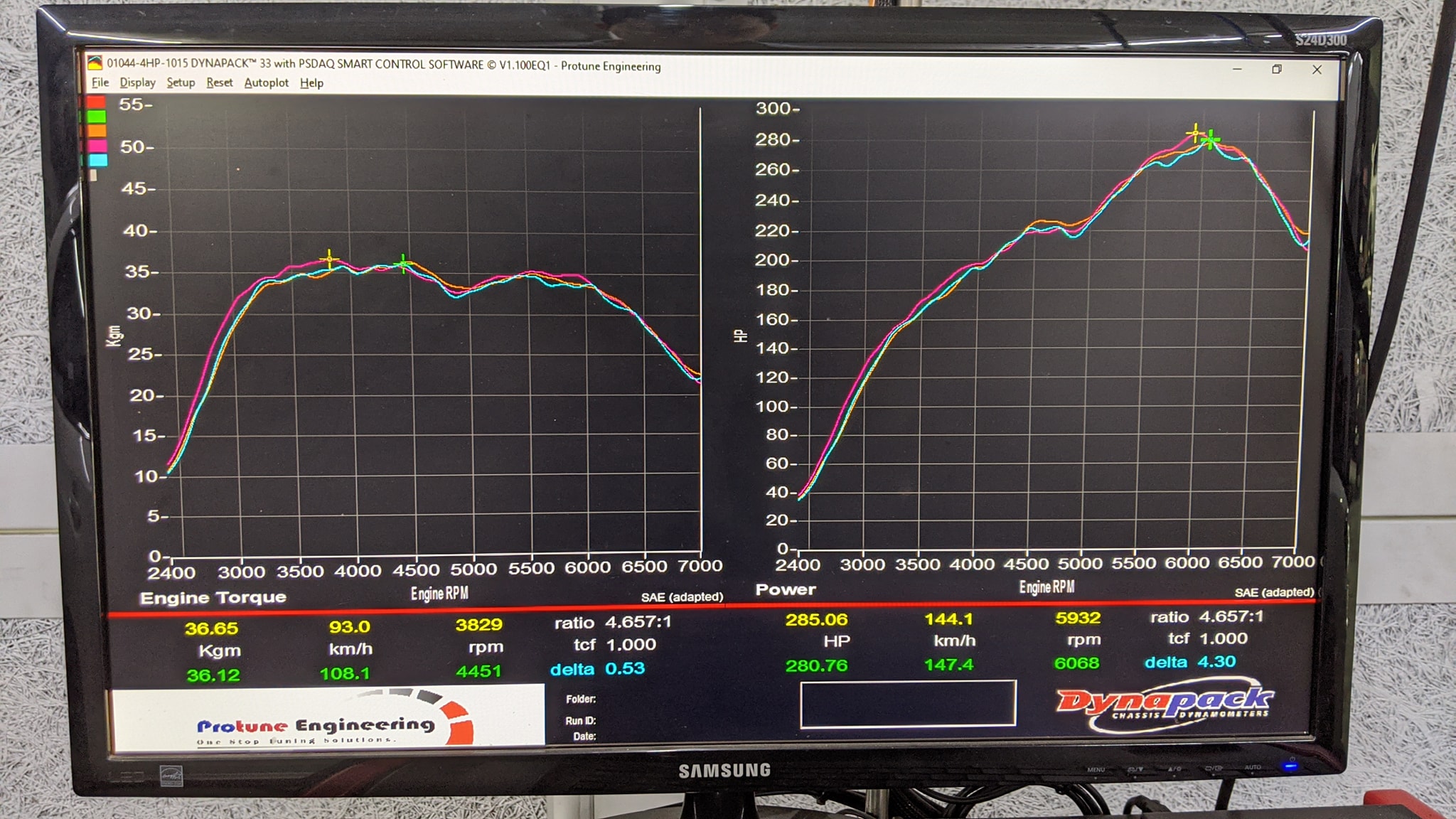The width and height of the screenshot is (1456, 819).
Task: Click the power delta 4.30 value
Action: pyautogui.click(x=1216, y=662)
